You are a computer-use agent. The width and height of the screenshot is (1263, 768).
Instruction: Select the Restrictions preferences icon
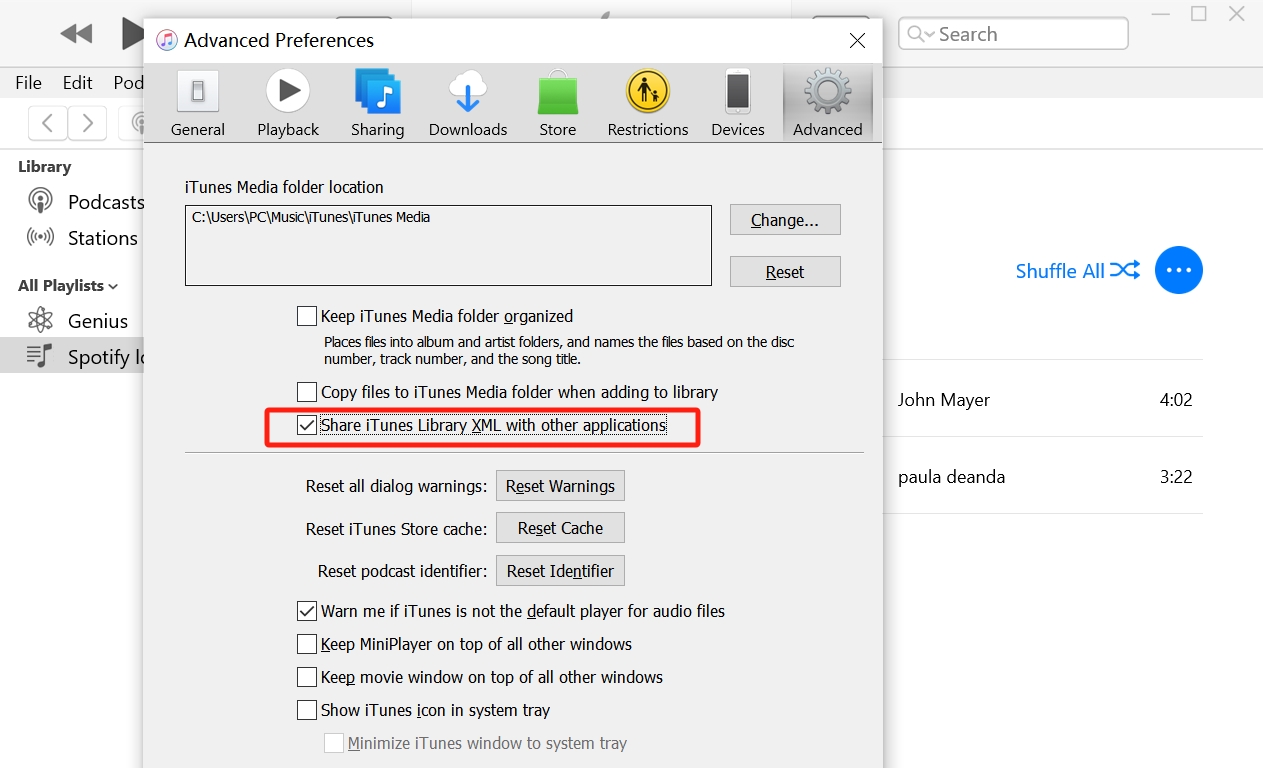[x=648, y=103]
